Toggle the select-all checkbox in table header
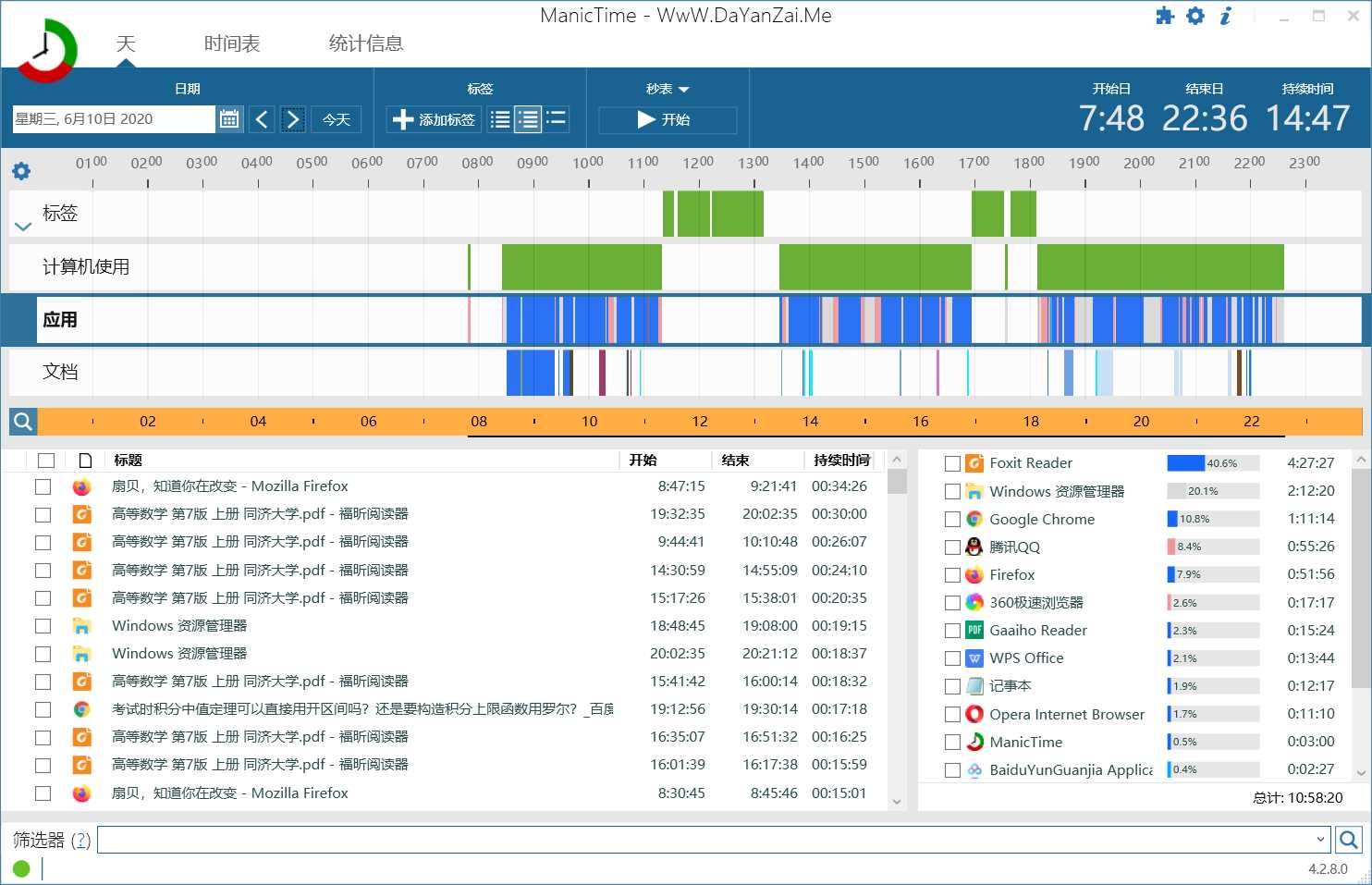1372x885 pixels. click(x=46, y=461)
